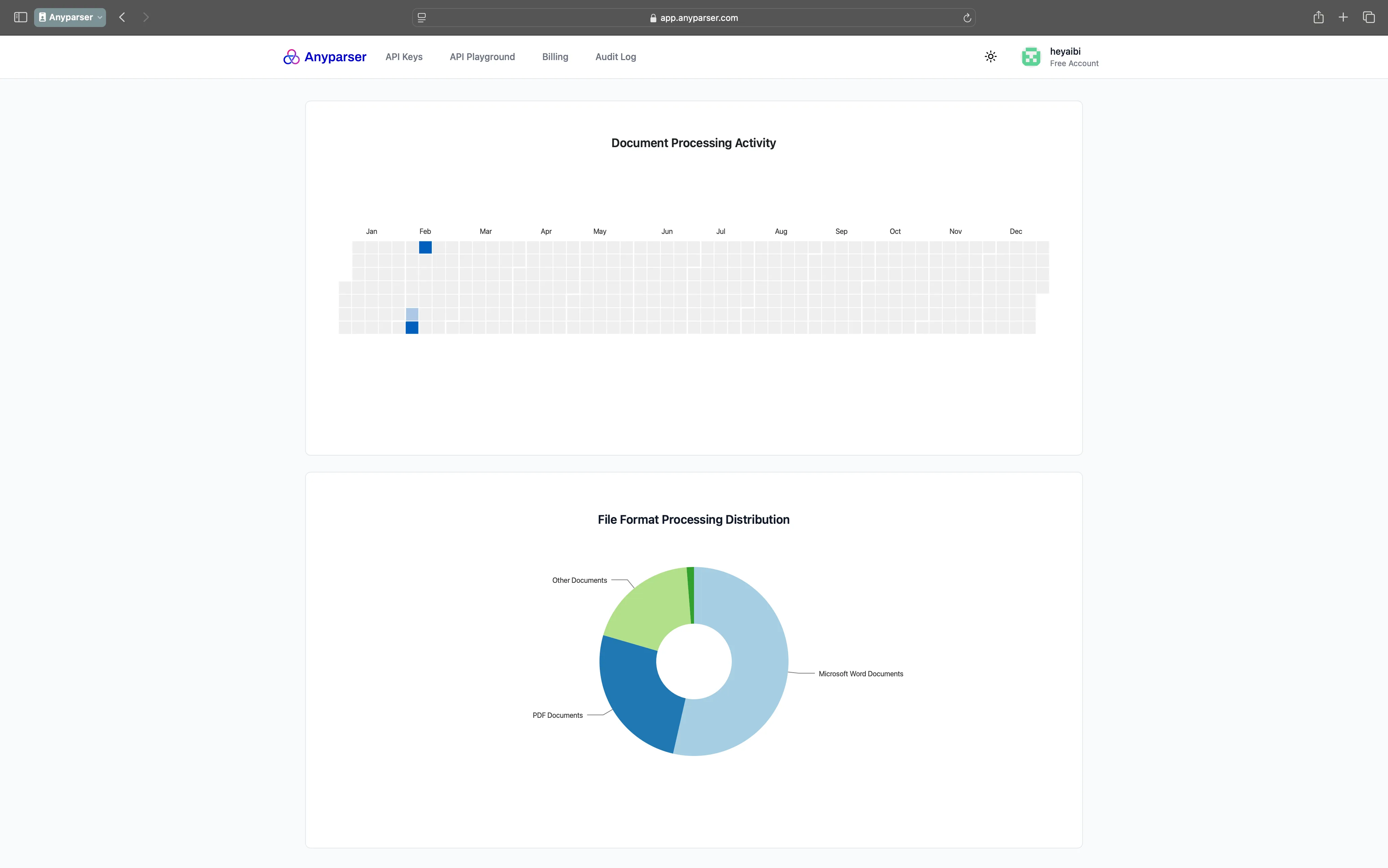
Task: Reload the current page
Action: pos(967,18)
